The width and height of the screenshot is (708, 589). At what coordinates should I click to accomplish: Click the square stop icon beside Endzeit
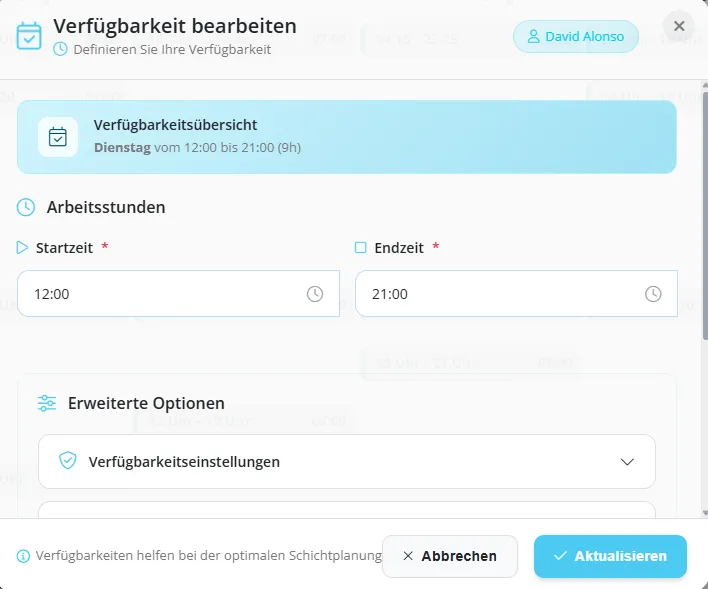360,248
